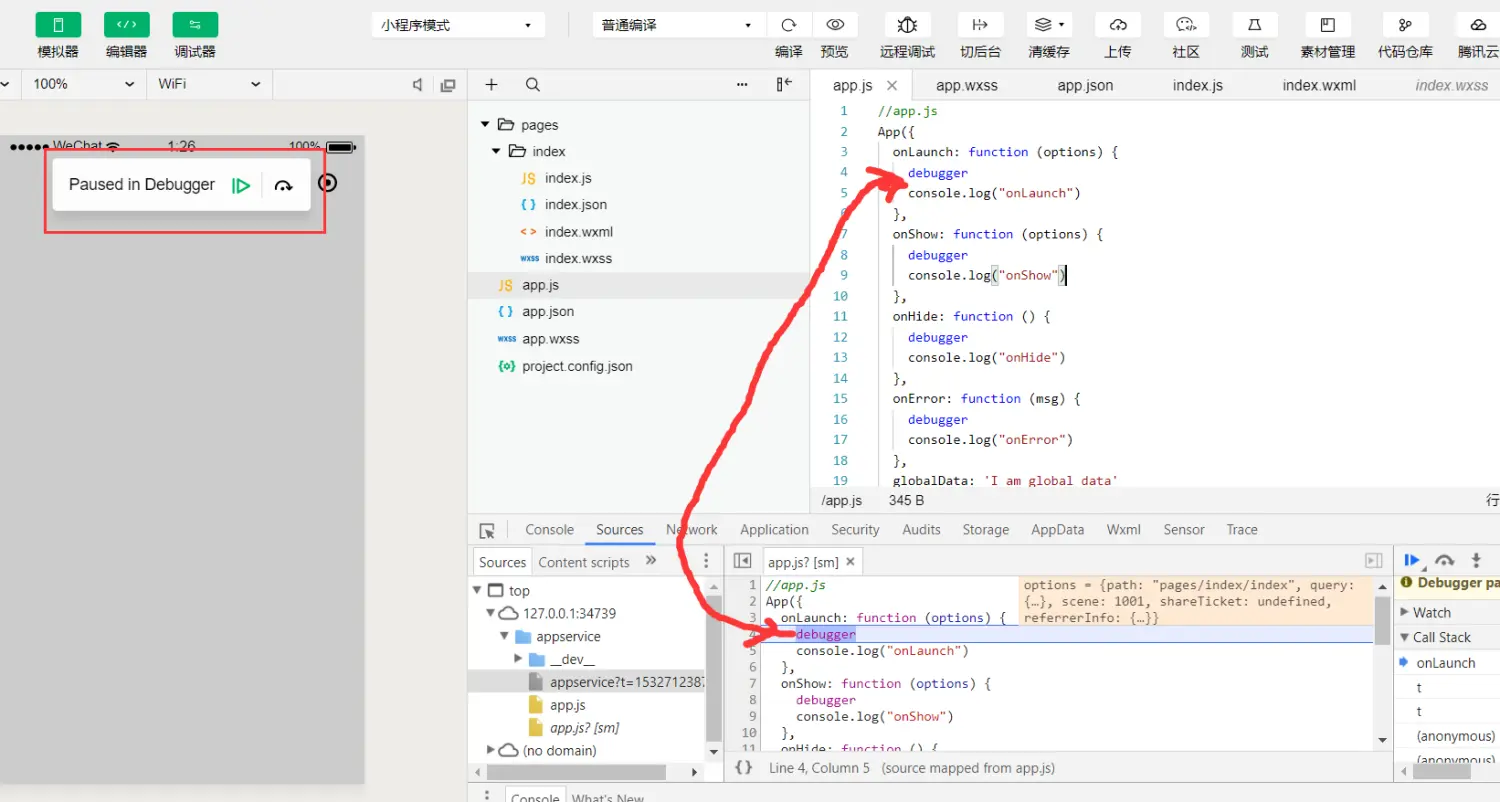This screenshot has width=1500, height=802.
Task: Open the 代码仓库 code repository icon
Action: [1405, 25]
